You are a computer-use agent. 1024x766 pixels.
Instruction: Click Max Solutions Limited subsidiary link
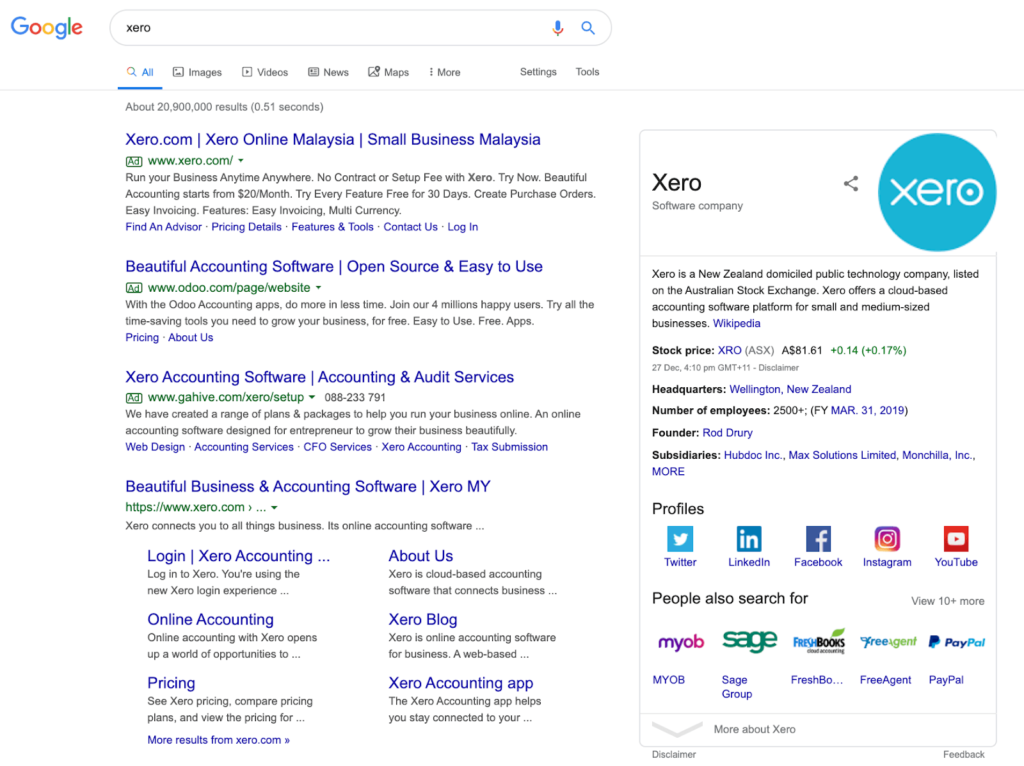pyautogui.click(x=842, y=455)
